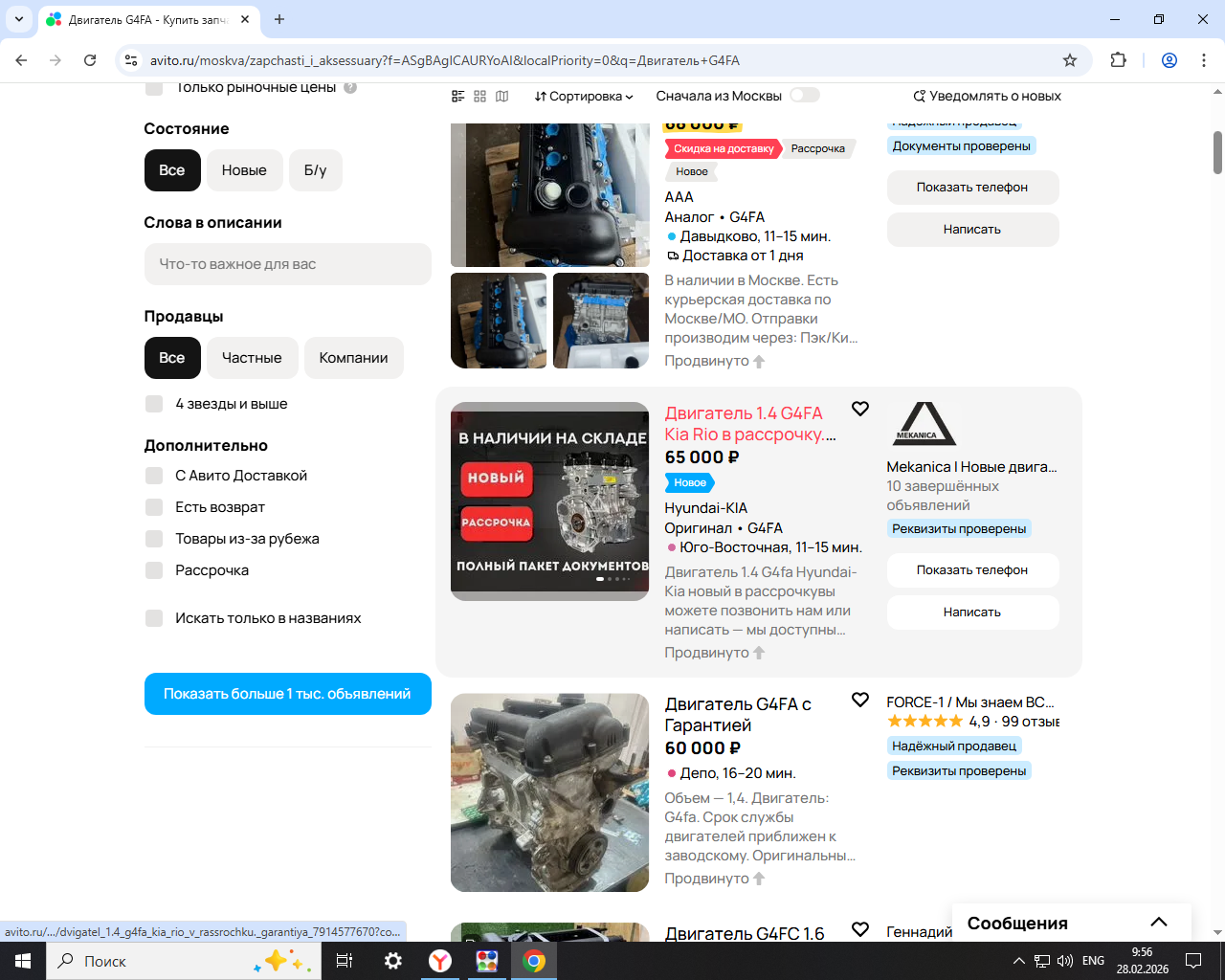Open map view icon
This screenshot has width=1225, height=980.
[501, 96]
